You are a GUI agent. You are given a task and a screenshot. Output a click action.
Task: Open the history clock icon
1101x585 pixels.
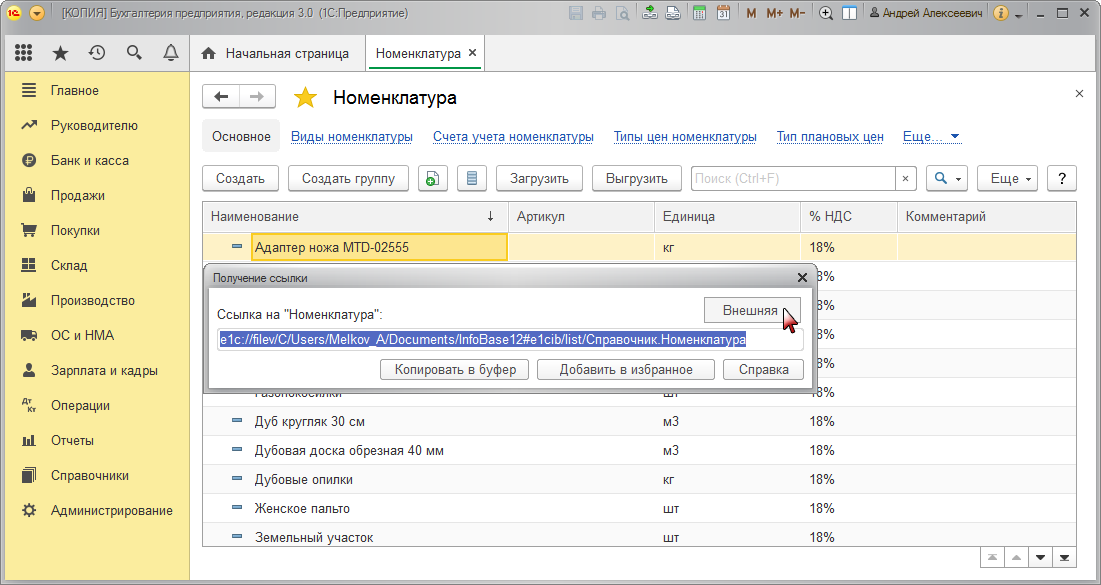click(x=97, y=53)
